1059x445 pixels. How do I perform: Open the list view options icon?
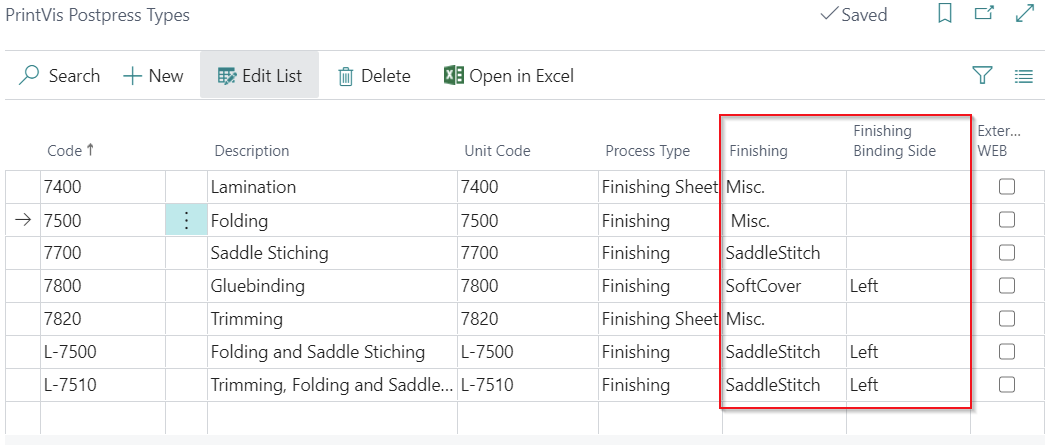(1023, 75)
